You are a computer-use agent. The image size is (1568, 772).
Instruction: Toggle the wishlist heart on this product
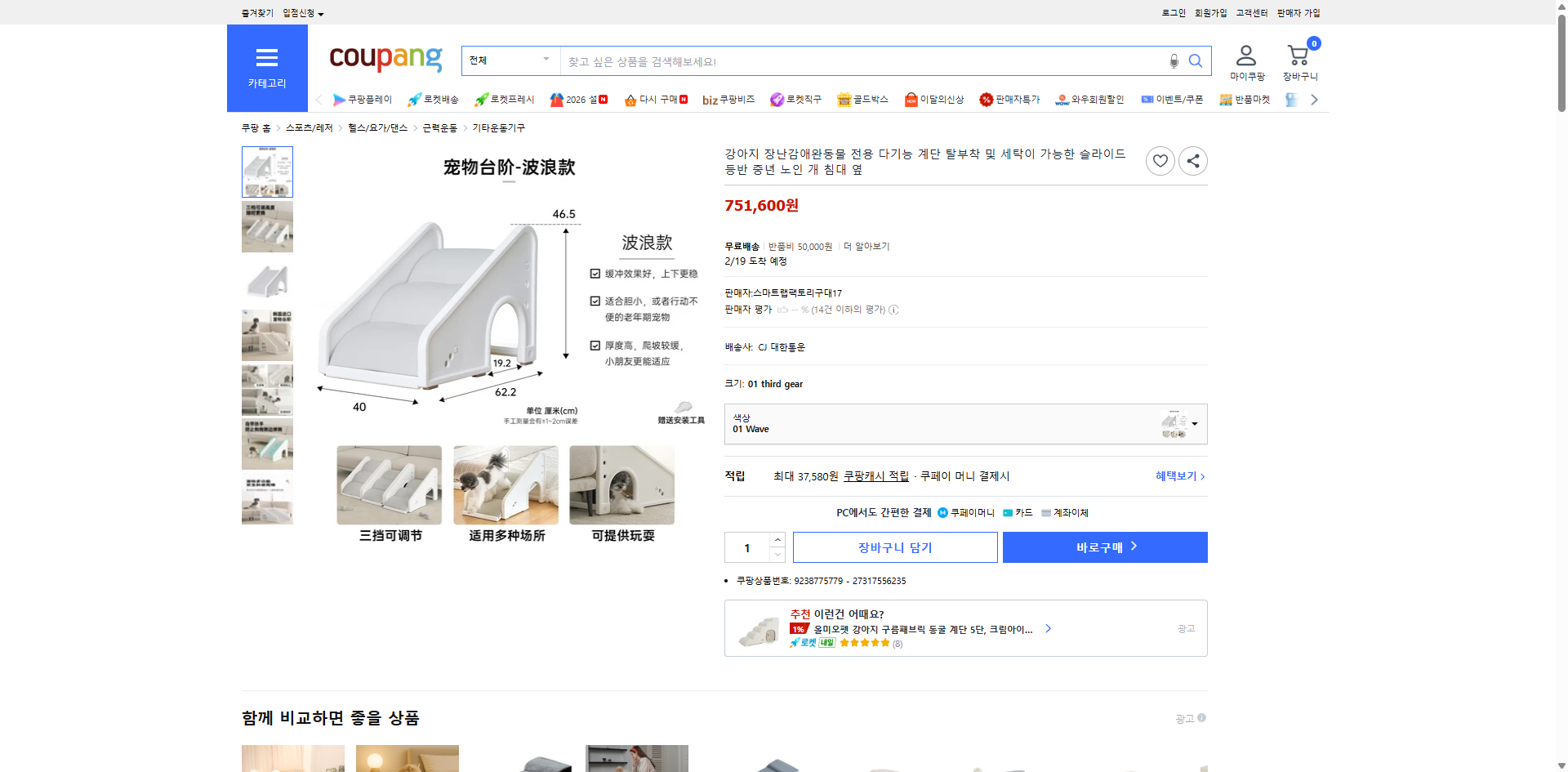[x=1160, y=161]
